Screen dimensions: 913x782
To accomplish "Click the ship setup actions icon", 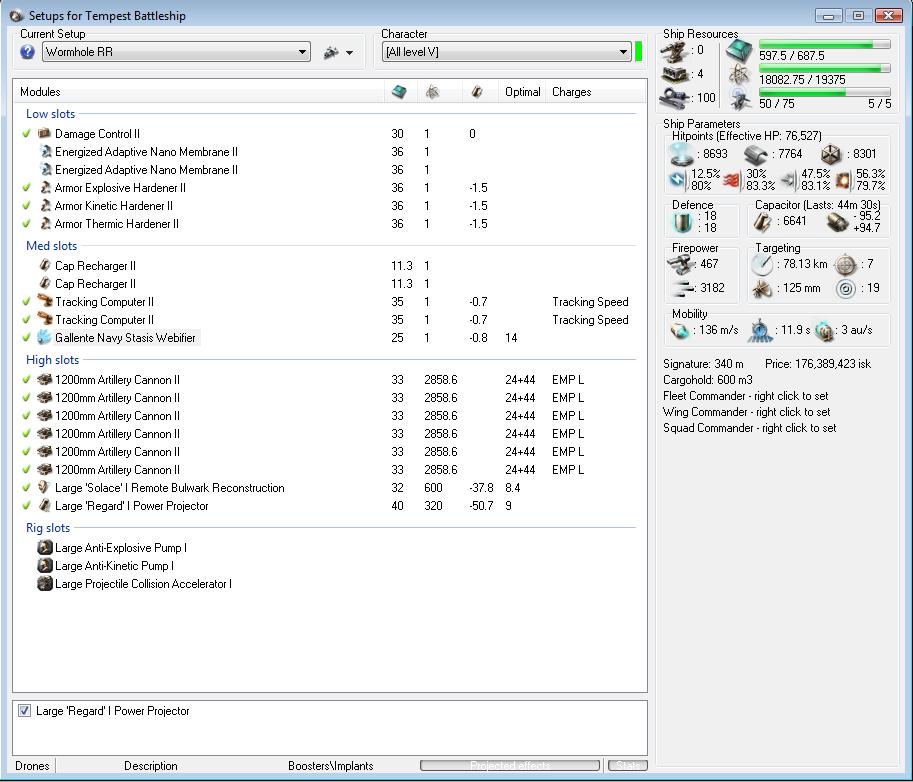I will click(331, 52).
